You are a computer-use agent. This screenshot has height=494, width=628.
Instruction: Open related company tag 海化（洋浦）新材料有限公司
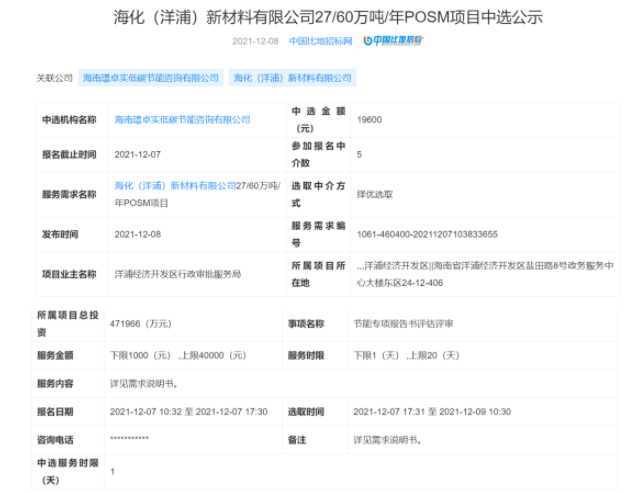pos(292,78)
